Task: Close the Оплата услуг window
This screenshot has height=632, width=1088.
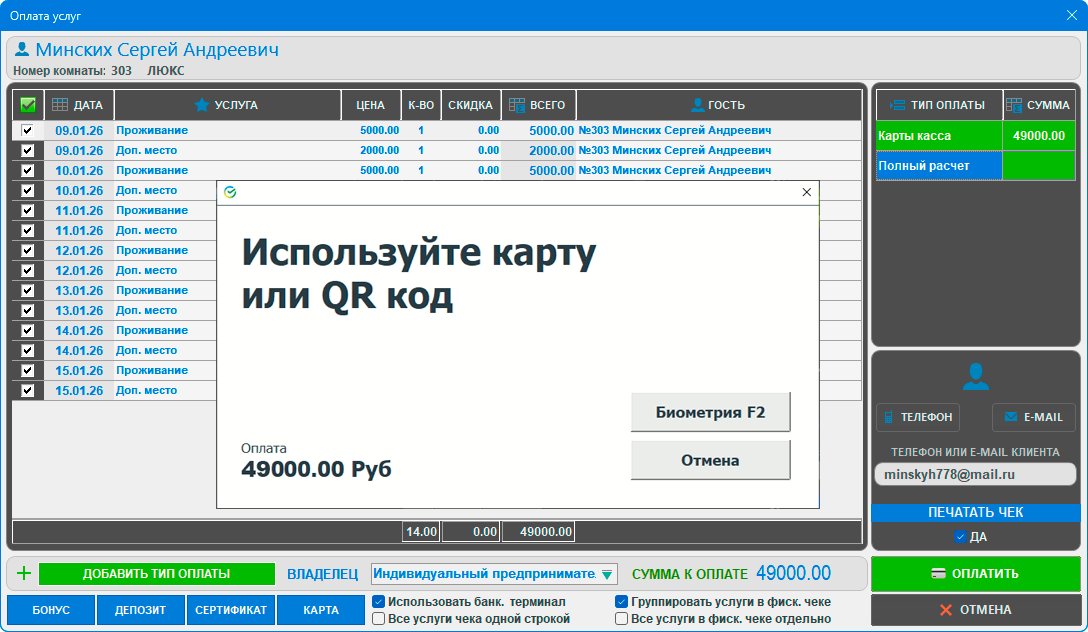Action: (x=1071, y=15)
